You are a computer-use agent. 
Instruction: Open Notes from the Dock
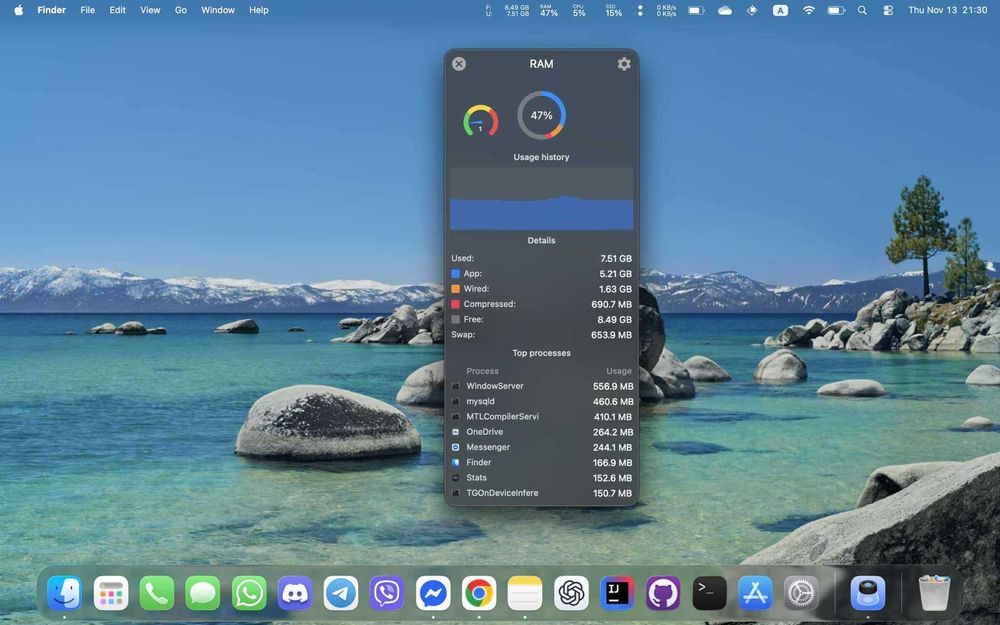525,593
